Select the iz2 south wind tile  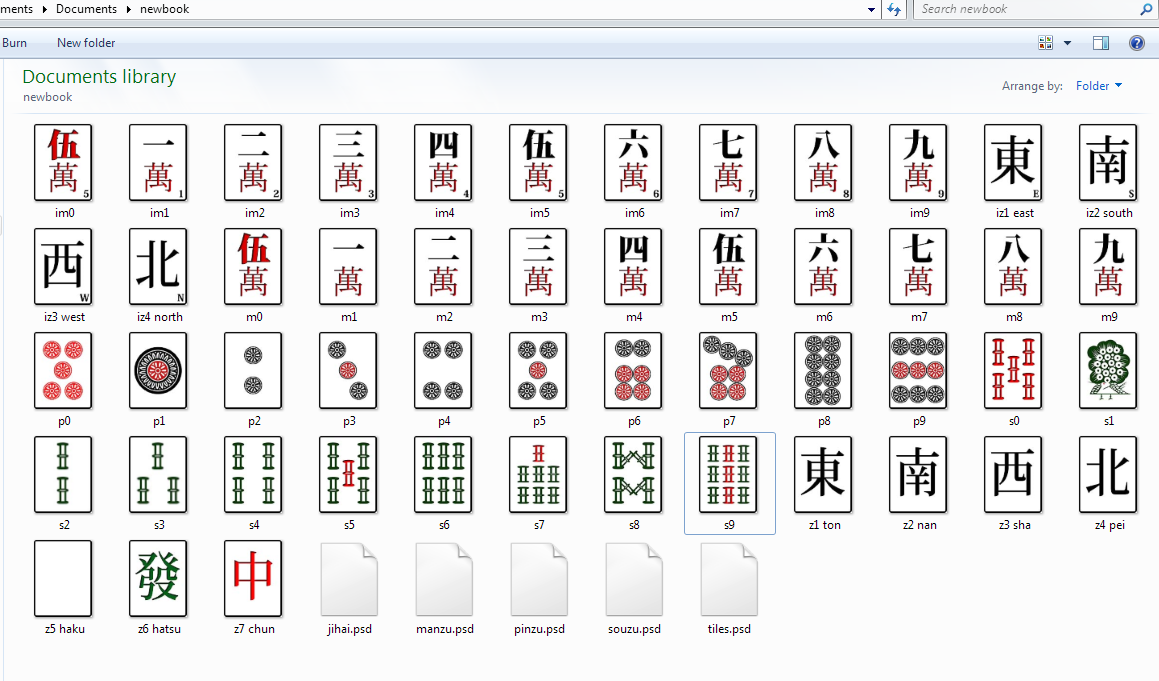pyautogui.click(x=1108, y=163)
